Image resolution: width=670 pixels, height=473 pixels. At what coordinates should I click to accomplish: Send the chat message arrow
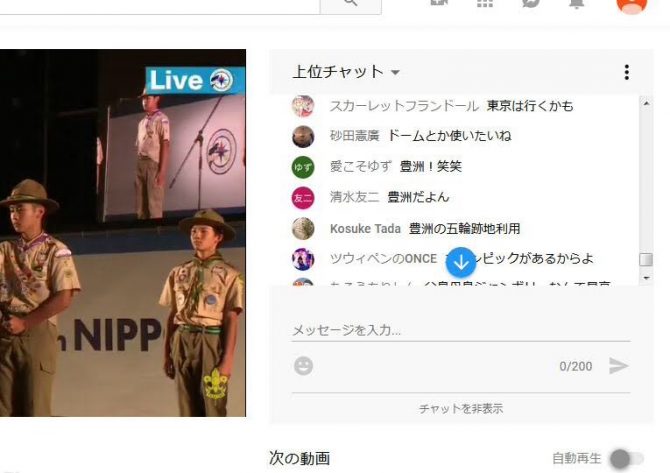619,366
